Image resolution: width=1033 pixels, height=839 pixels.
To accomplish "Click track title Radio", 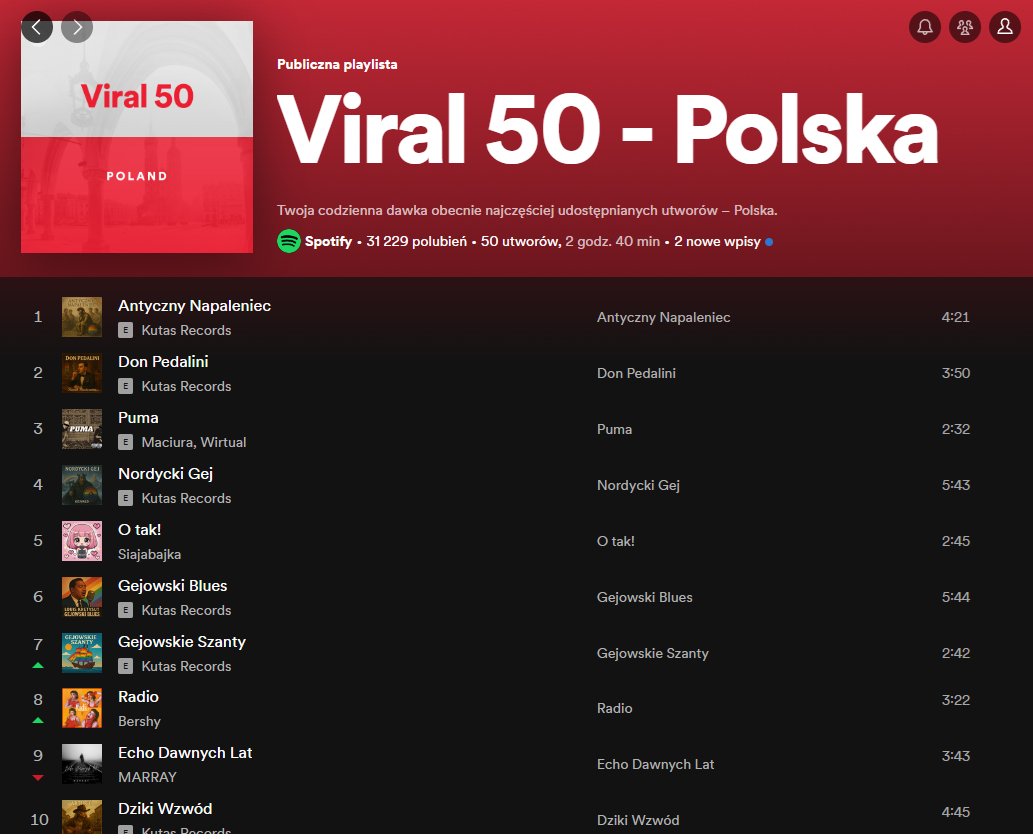I will coord(138,697).
